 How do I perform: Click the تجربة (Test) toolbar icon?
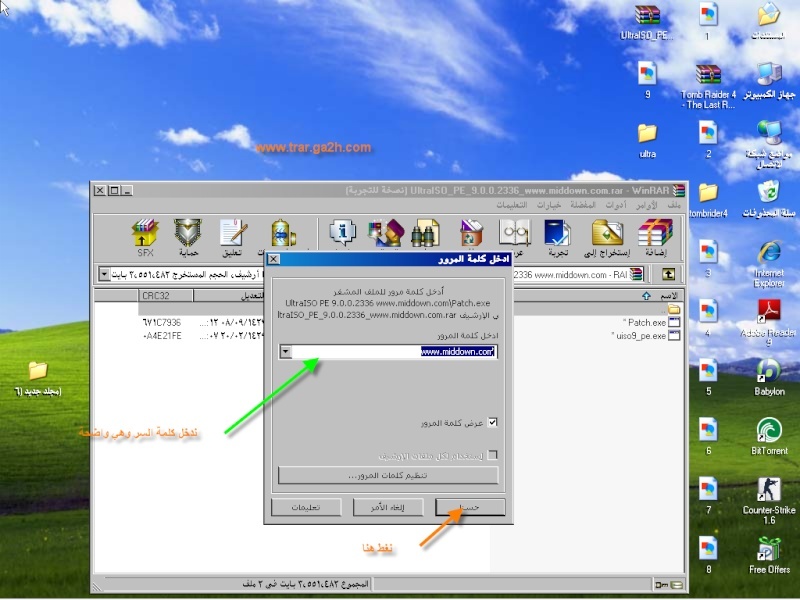coord(558,237)
